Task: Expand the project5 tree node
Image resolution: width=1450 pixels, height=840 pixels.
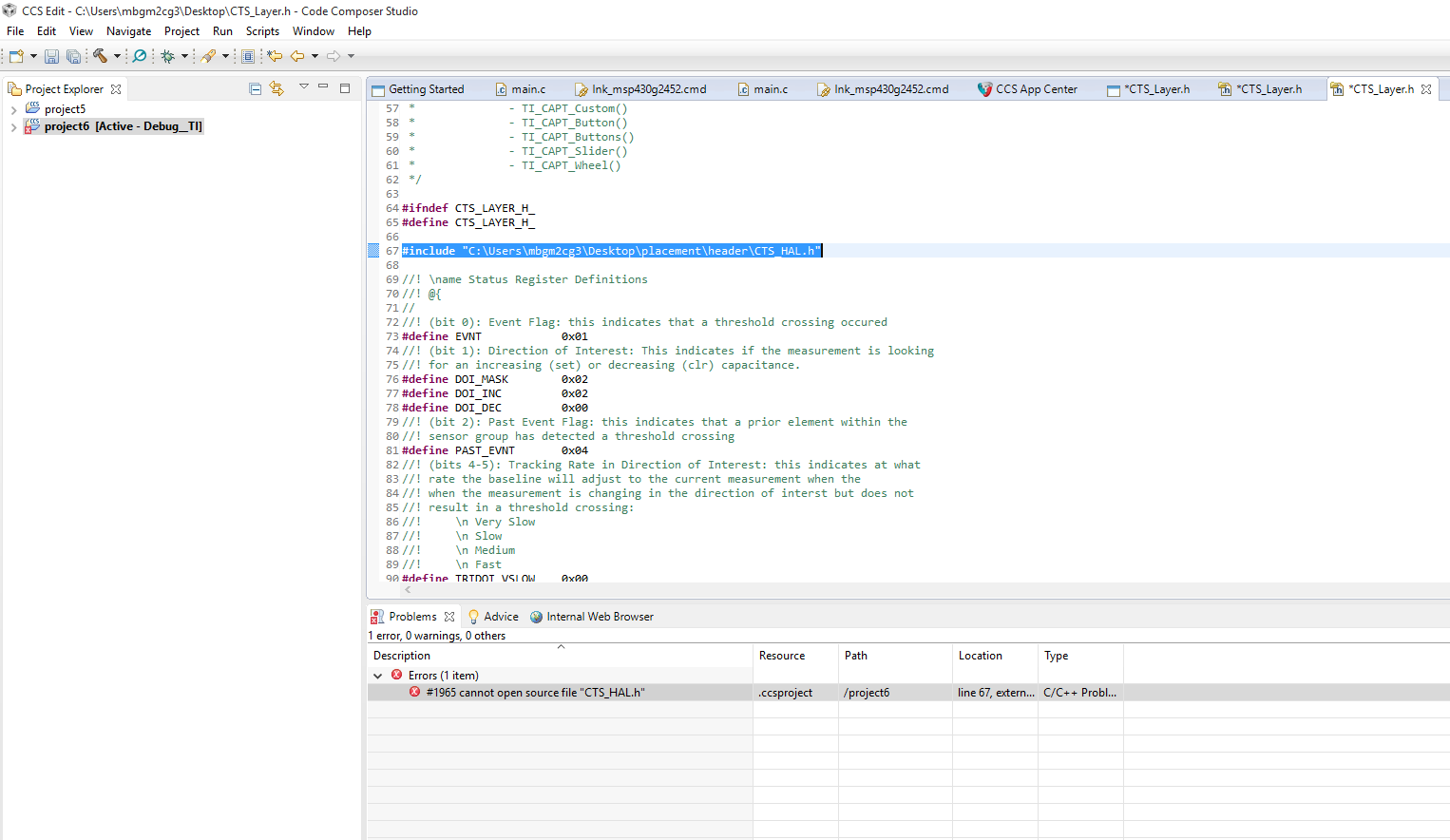Action: (13, 109)
